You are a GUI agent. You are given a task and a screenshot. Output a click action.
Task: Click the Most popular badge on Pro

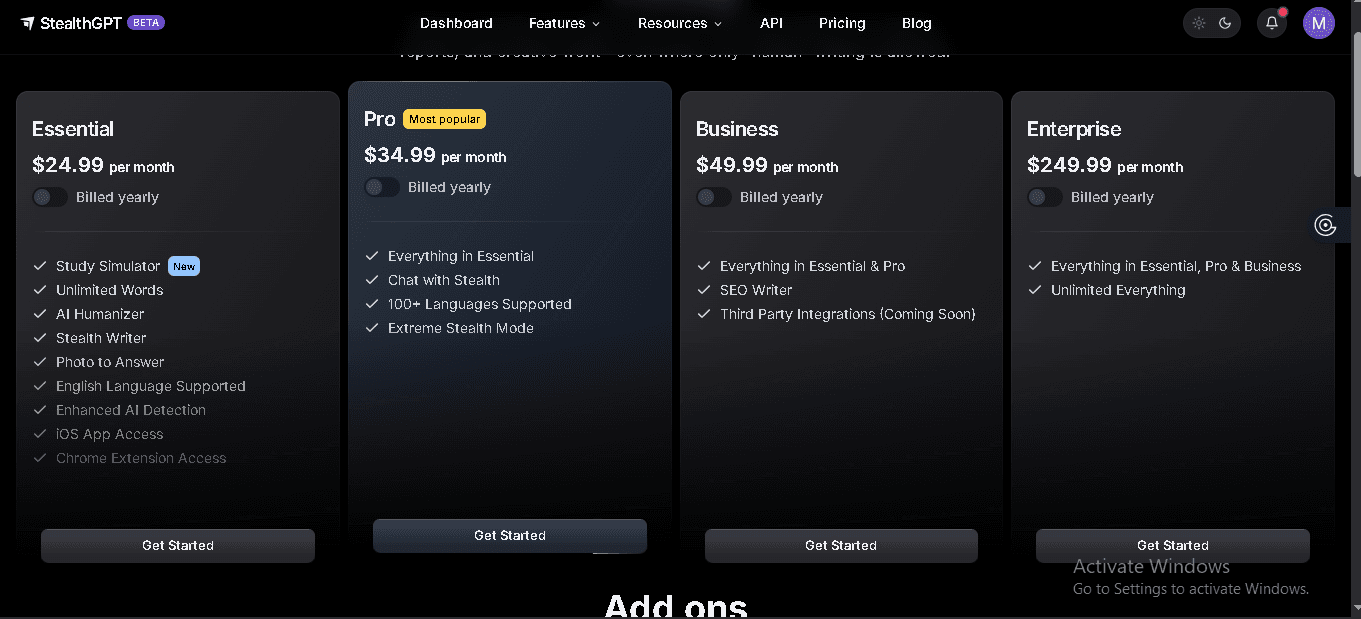coord(444,118)
